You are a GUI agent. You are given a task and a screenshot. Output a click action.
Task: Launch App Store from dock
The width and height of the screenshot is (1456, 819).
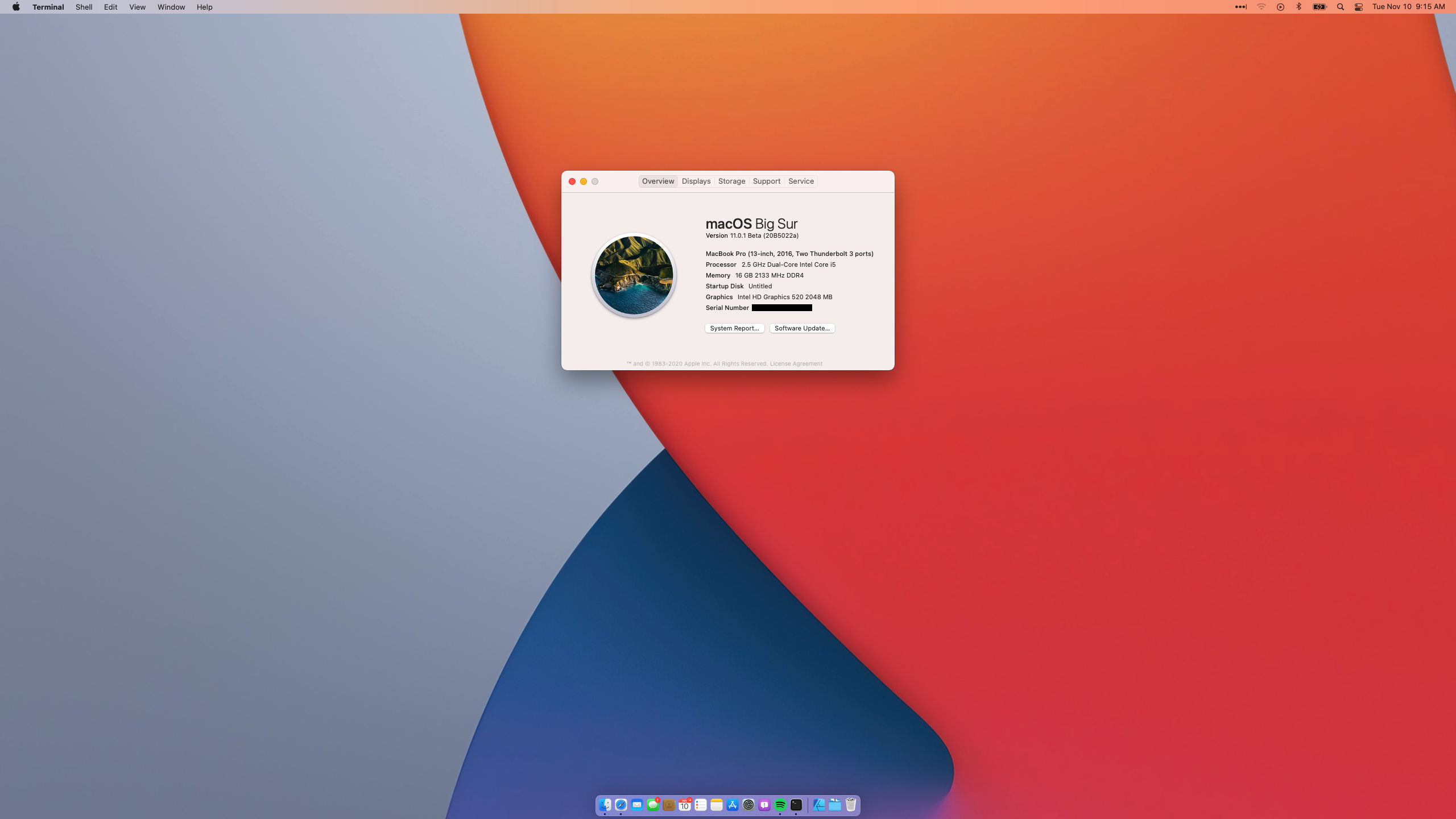point(733,805)
